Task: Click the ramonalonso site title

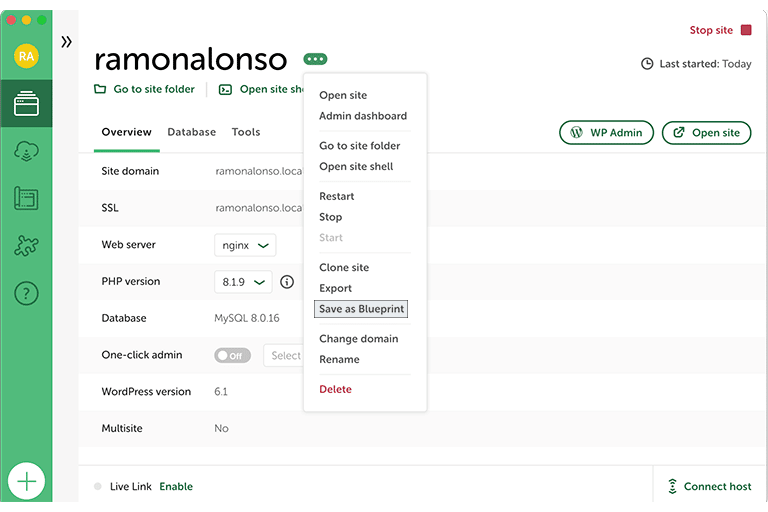Action: coord(191,60)
